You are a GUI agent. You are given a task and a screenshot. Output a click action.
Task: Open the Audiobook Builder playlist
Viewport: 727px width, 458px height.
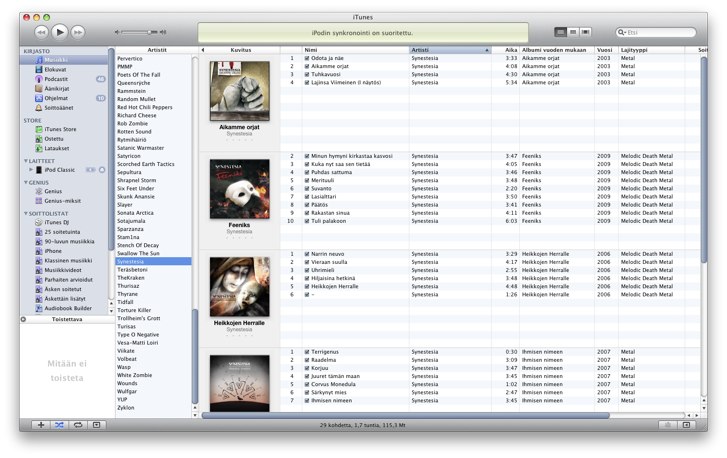(x=68, y=308)
